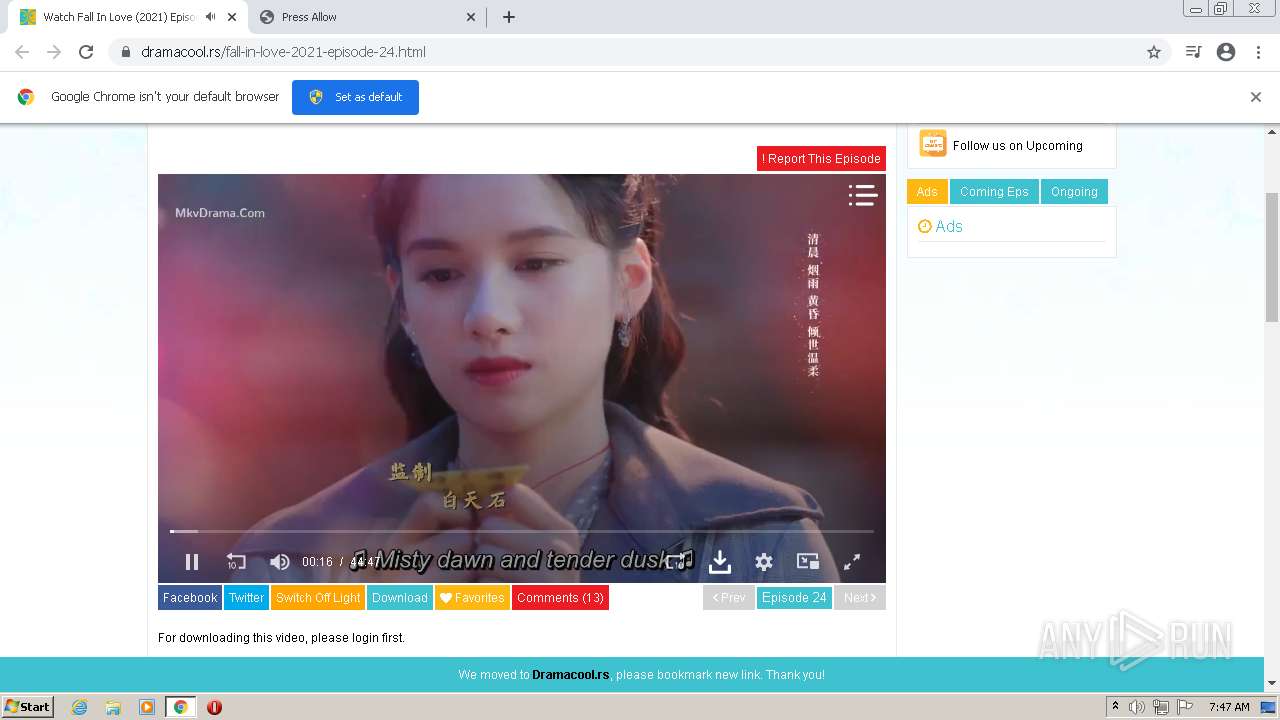The width and height of the screenshot is (1280, 720).
Task: Set Chrome as default browser
Action: coord(355,97)
